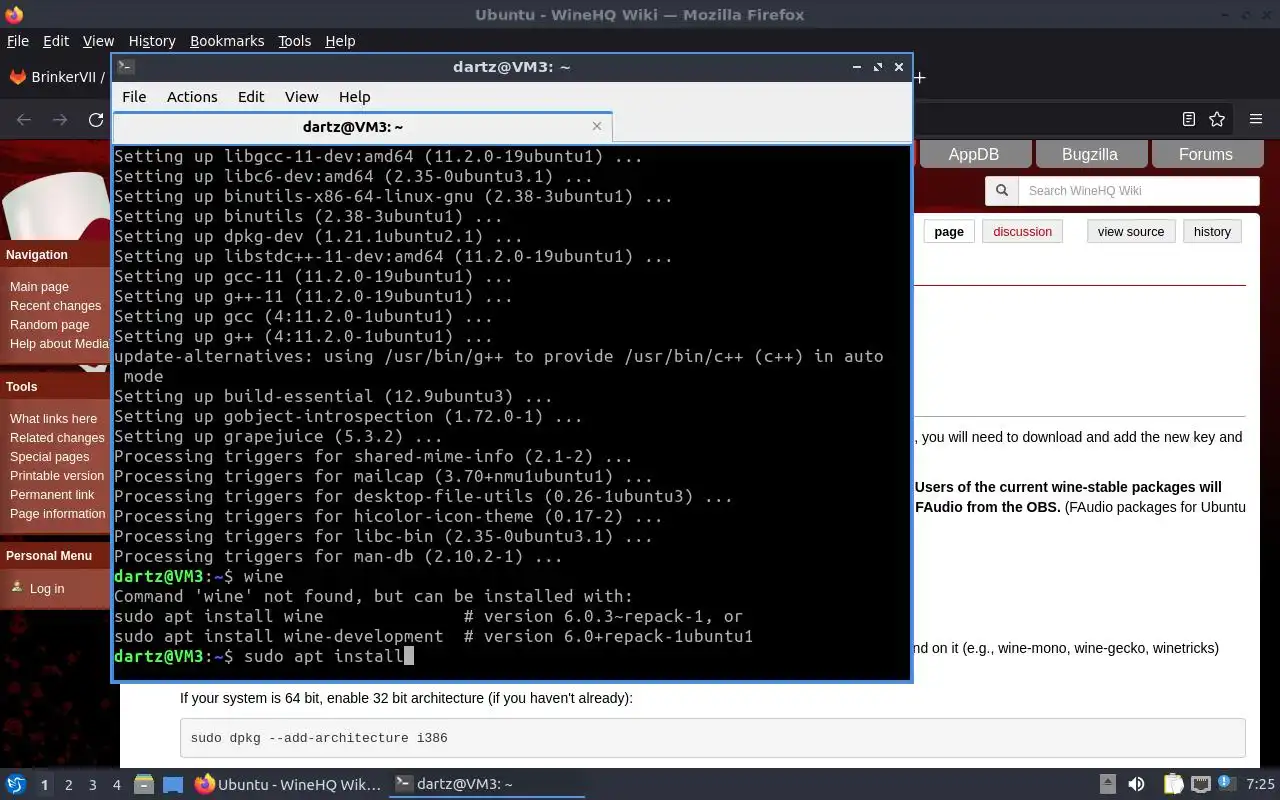This screenshot has width=1280, height=800.
Task: Open Firefox Bookmarks menu
Action: [227, 41]
